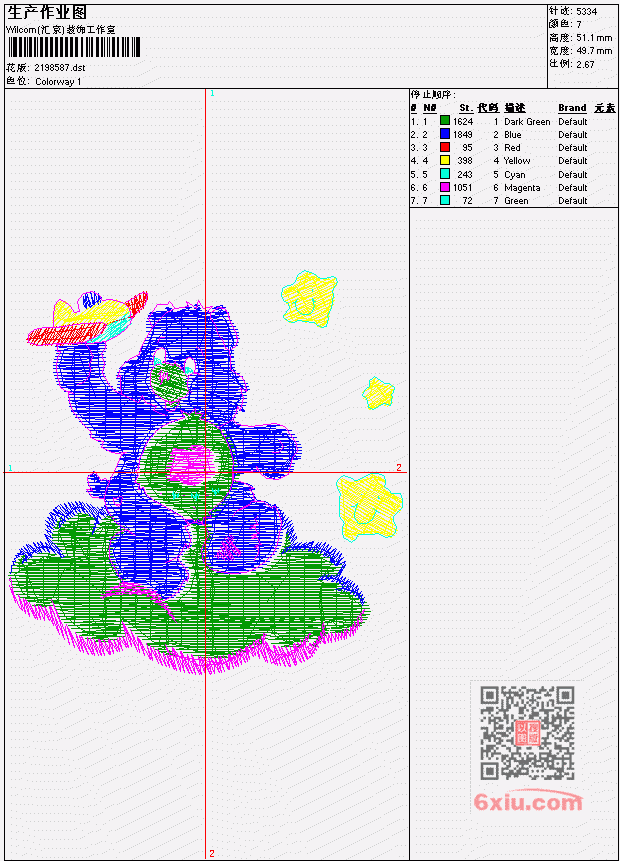This screenshot has width=620, height=861.
Task: Click the swatch in the Green row 7
Action: [445, 200]
